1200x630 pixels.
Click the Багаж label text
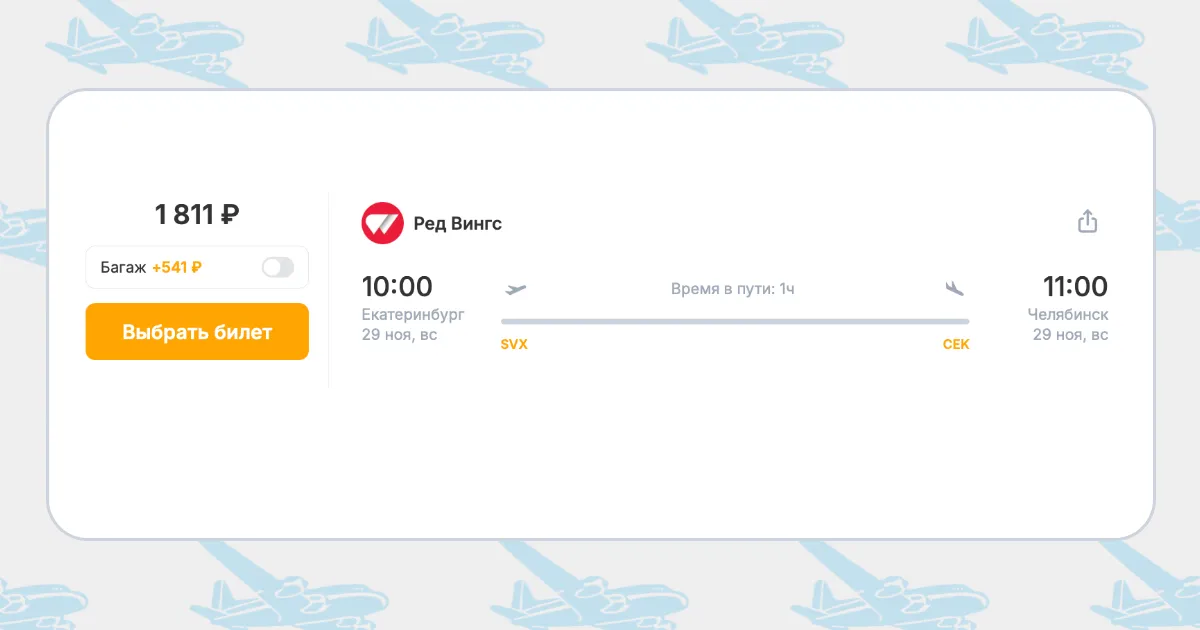(x=124, y=267)
